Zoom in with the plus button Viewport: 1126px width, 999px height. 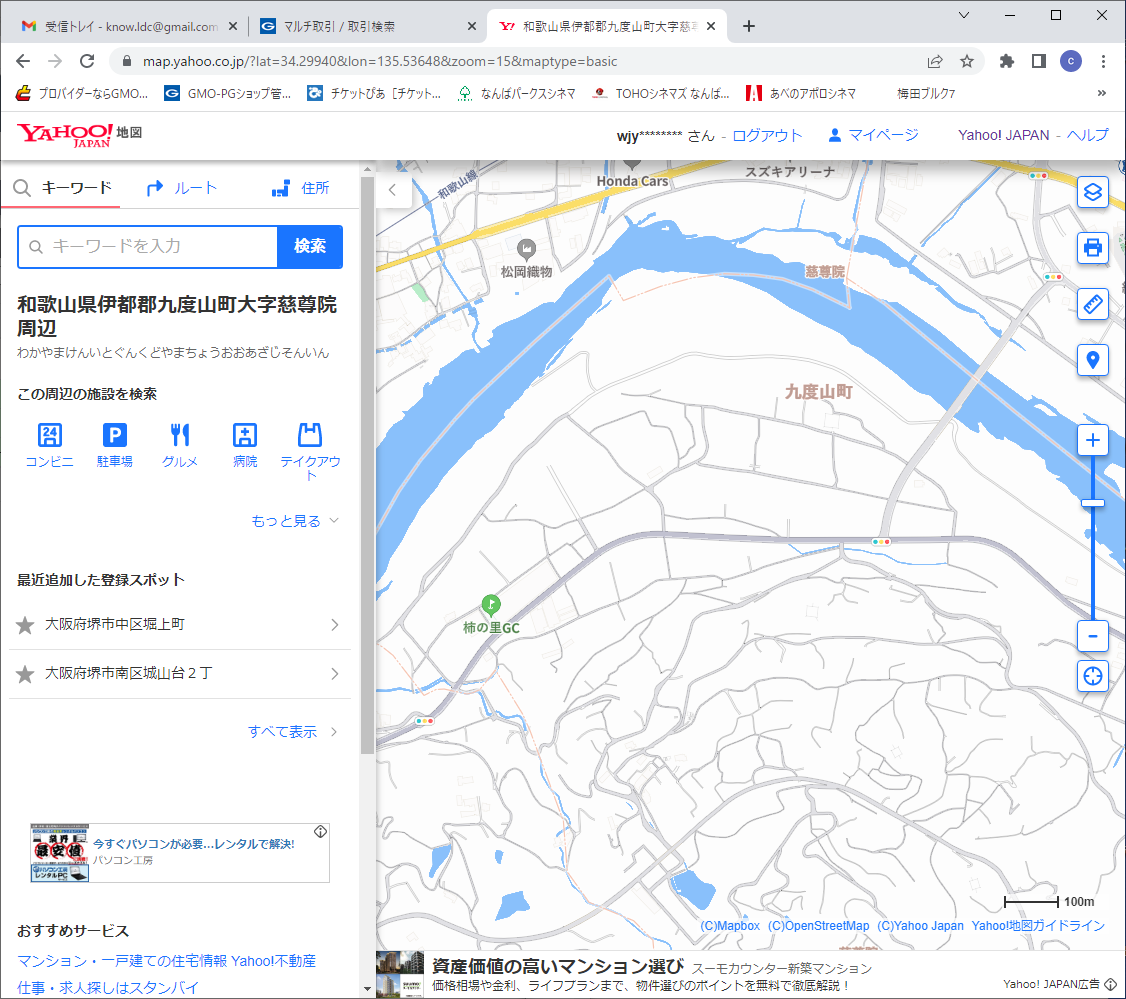(x=1092, y=440)
